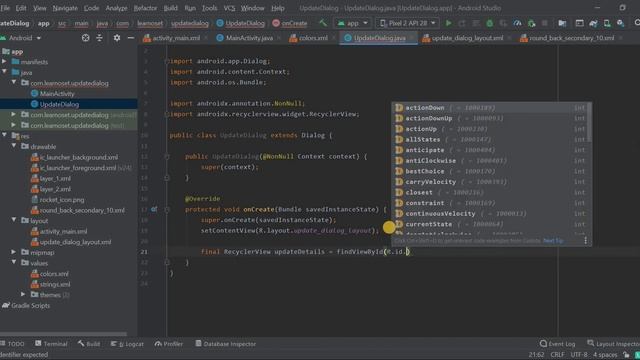Open the Pixel 2 API 28 device dropdown
This screenshot has height=360, width=640.
tap(407, 23)
